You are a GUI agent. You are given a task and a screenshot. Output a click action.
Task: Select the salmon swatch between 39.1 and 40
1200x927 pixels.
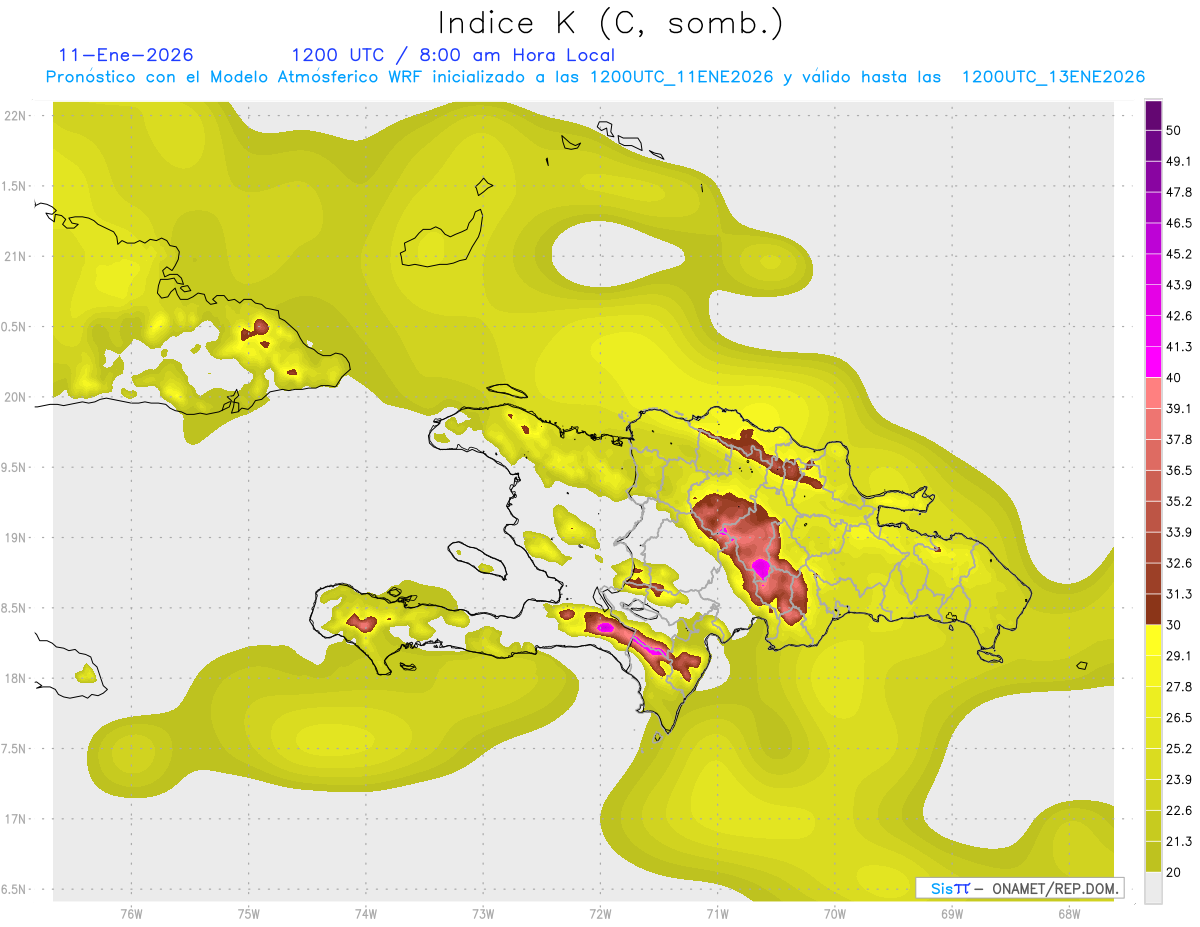(x=1153, y=393)
